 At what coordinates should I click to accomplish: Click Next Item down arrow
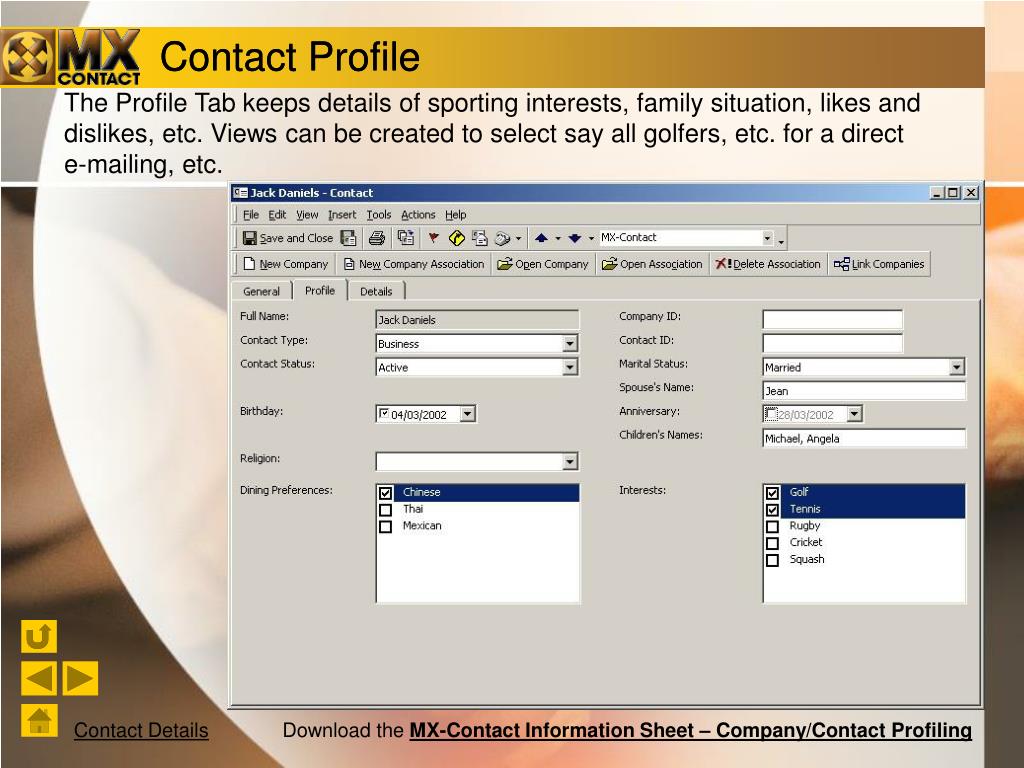575,238
